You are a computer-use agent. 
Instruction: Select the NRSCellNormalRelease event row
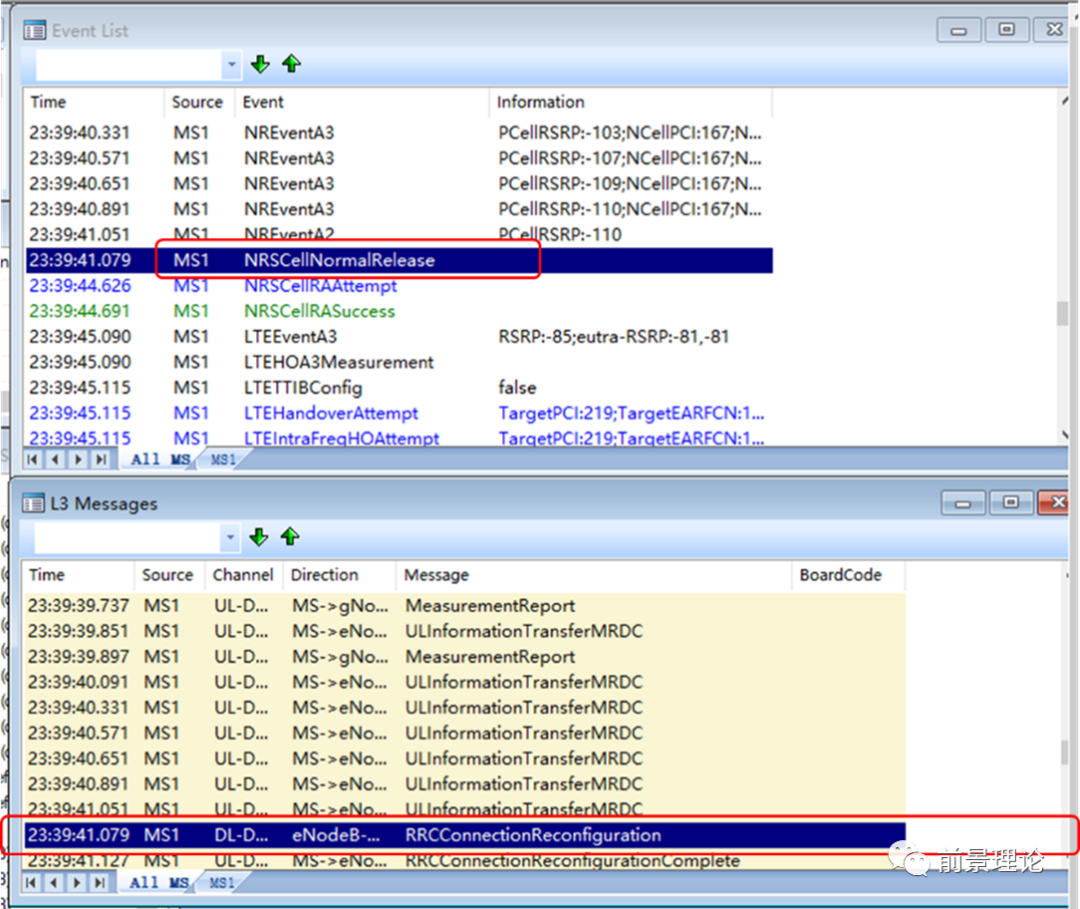(x=399, y=260)
